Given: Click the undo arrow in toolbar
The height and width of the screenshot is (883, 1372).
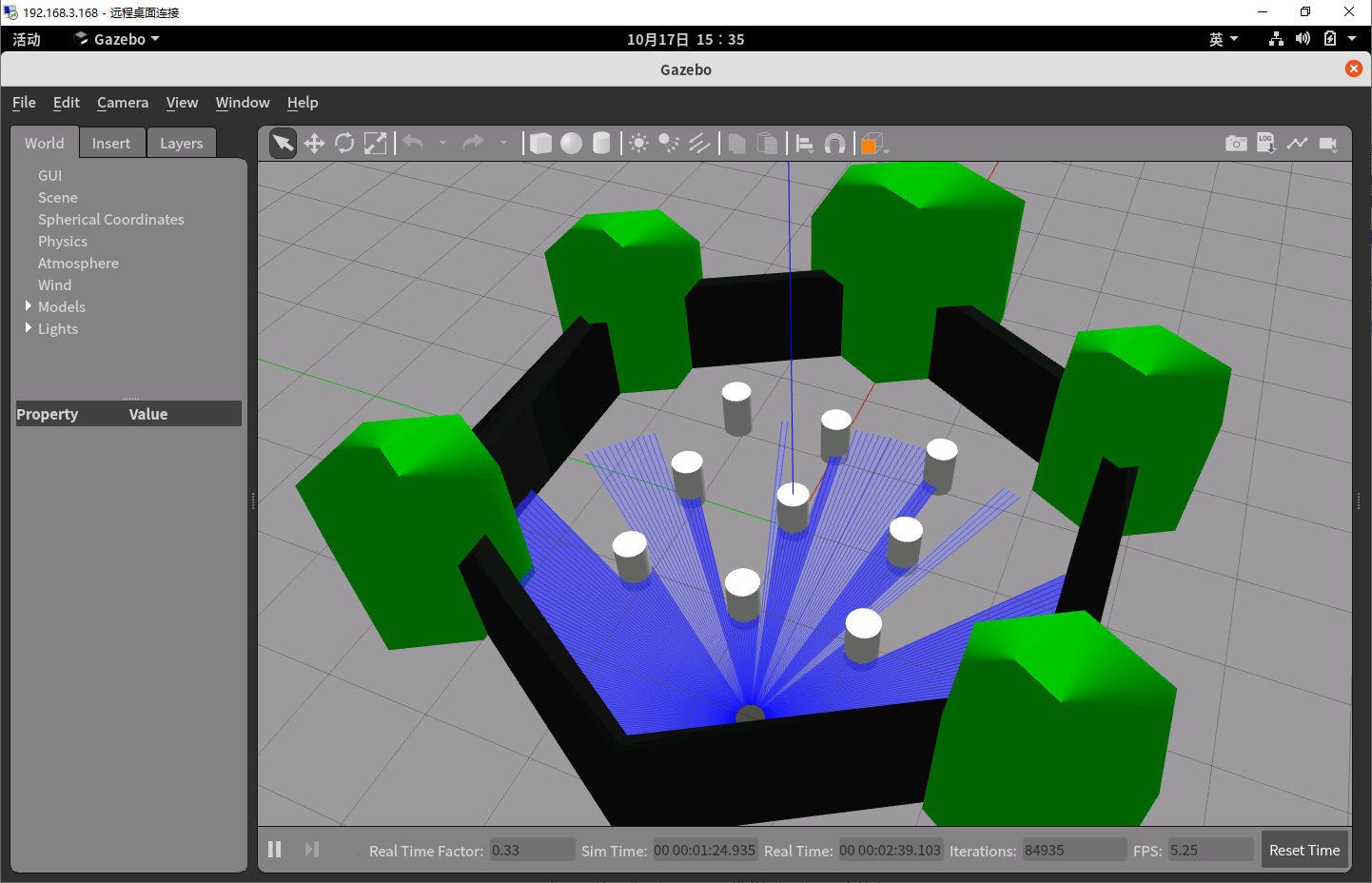Looking at the screenshot, I should click(413, 143).
